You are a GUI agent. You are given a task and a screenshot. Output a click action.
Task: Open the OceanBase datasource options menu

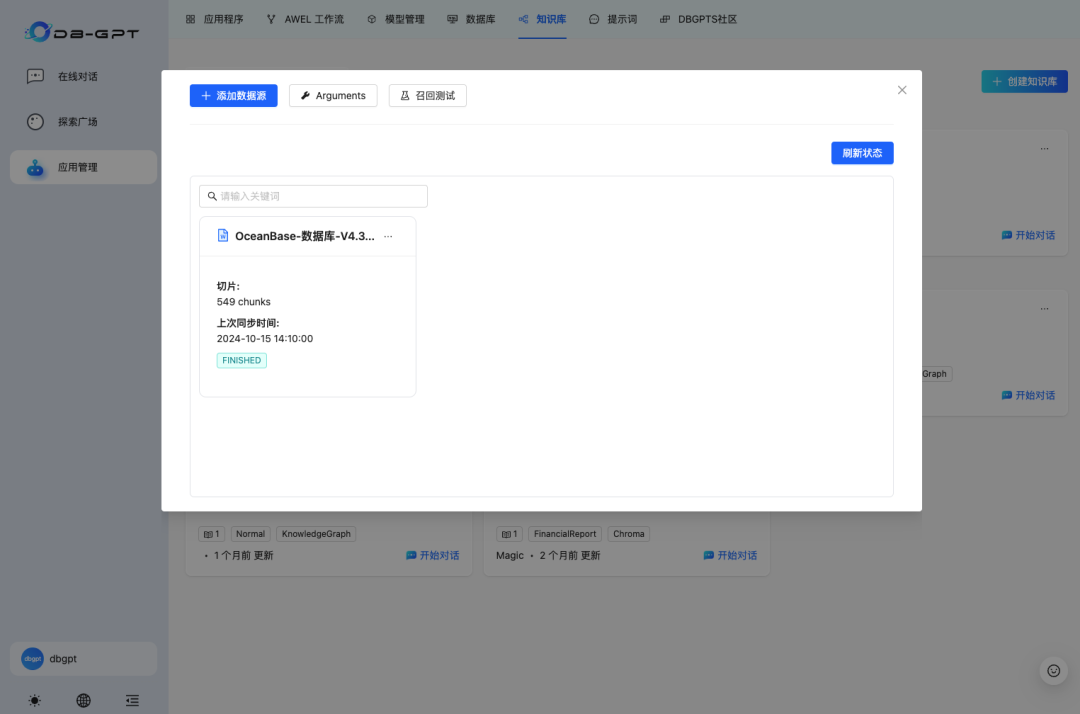tap(388, 237)
